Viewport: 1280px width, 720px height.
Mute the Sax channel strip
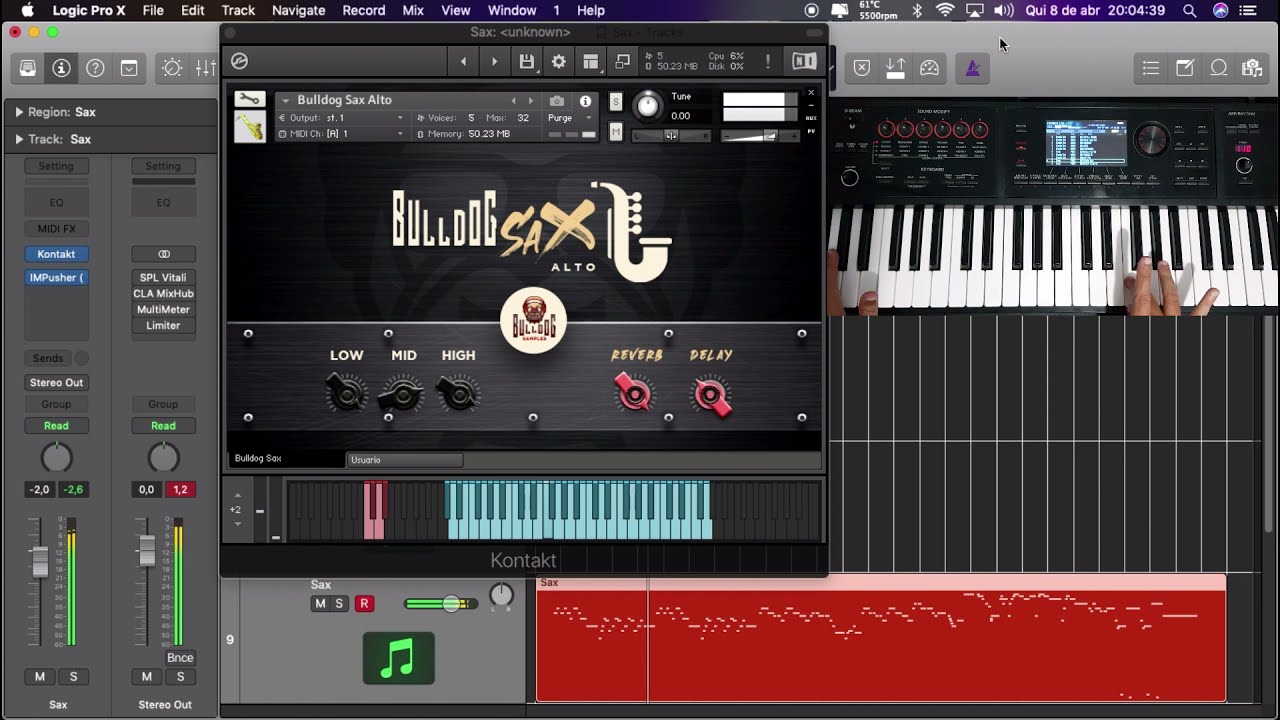(40, 677)
